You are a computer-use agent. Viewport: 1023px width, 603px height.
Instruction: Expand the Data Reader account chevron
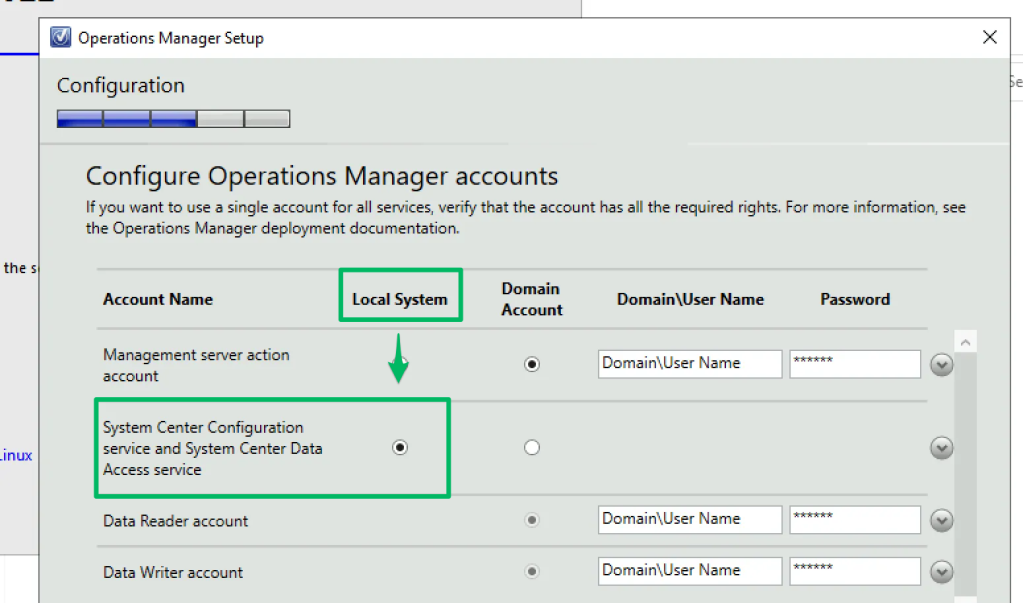coord(941,521)
